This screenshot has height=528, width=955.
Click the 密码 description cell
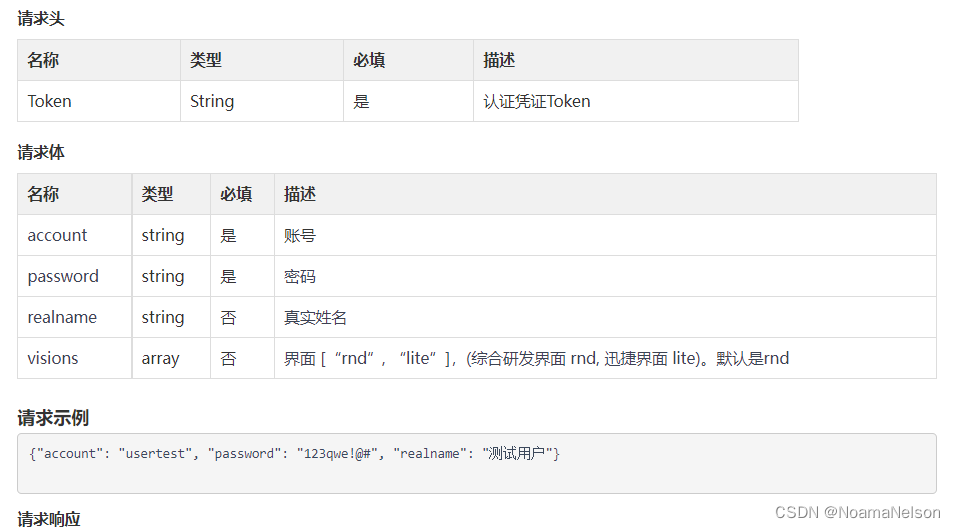click(605, 276)
